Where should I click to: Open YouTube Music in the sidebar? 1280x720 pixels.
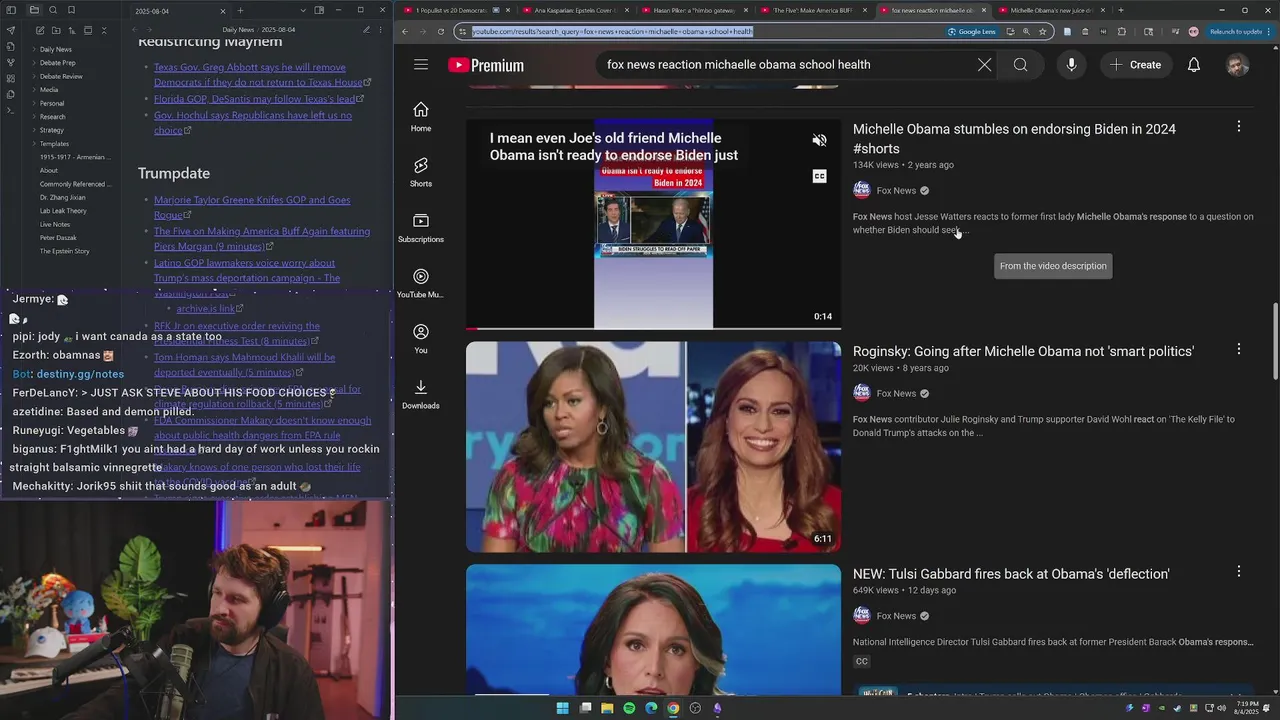coord(421,283)
